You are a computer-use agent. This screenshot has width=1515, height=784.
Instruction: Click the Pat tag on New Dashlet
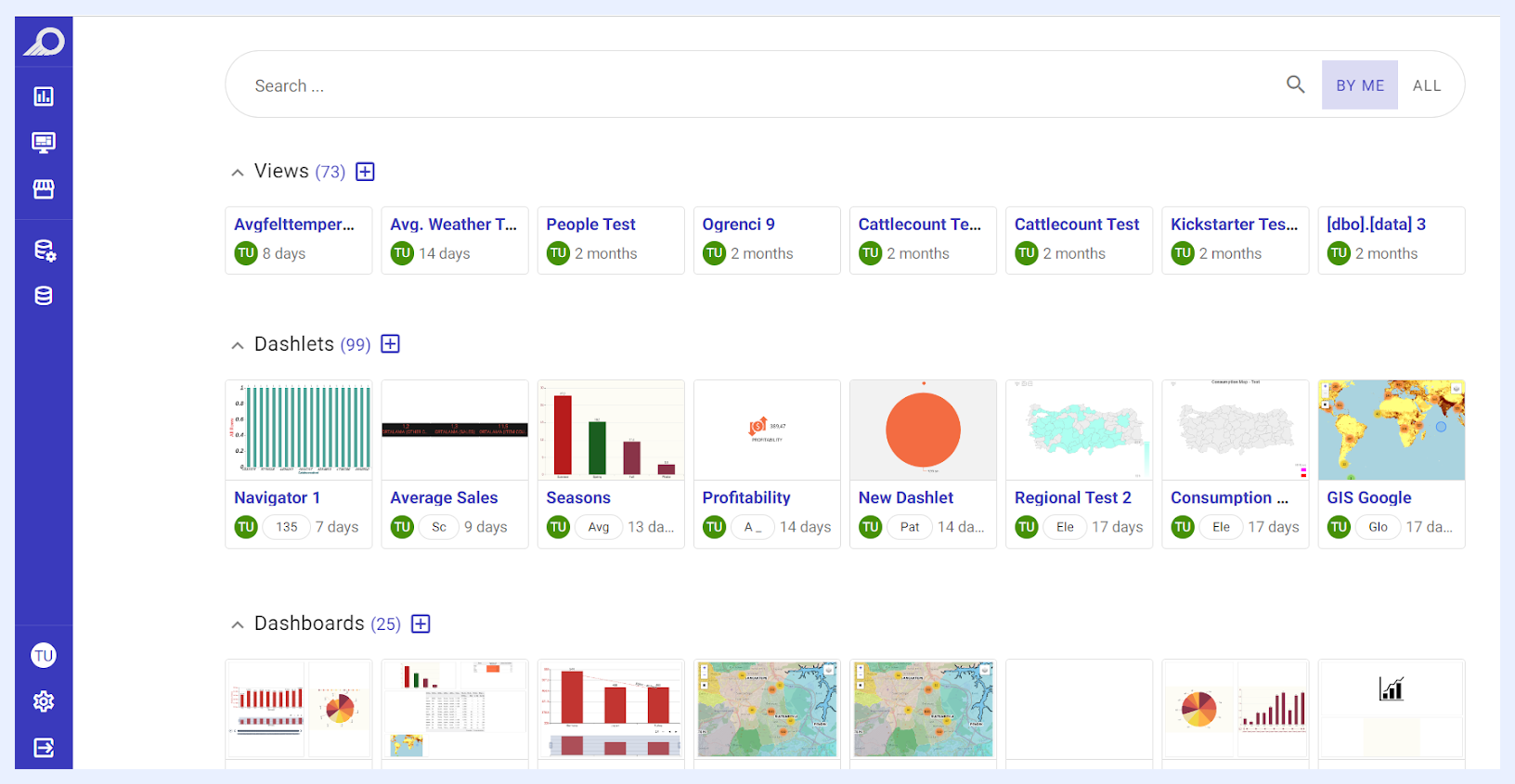pyautogui.click(x=910, y=527)
